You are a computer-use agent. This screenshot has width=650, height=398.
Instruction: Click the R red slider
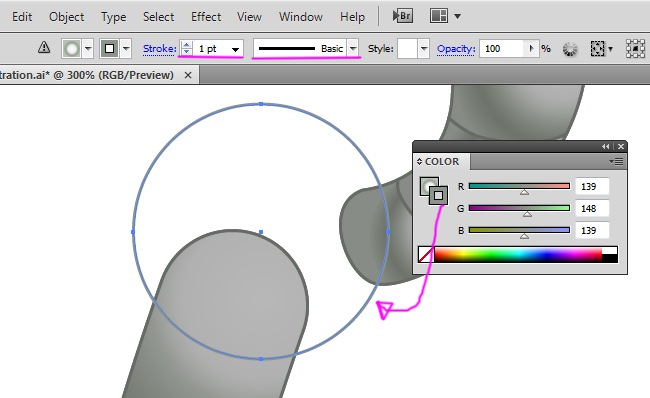coord(519,186)
